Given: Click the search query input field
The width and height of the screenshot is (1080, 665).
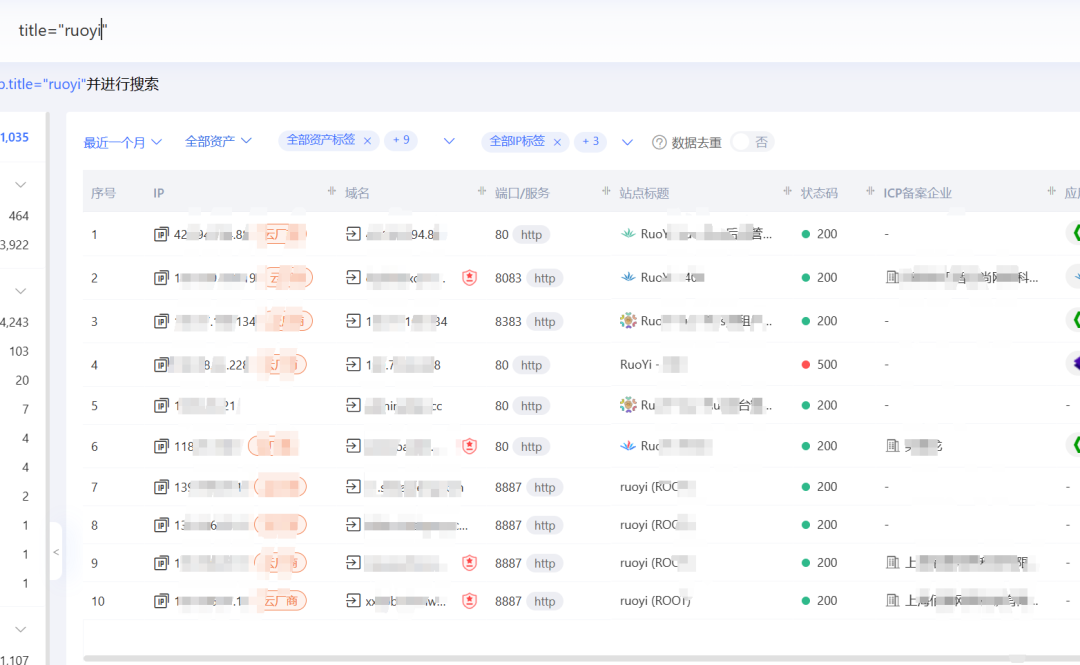Looking at the screenshot, I should pyautogui.click(x=540, y=30).
